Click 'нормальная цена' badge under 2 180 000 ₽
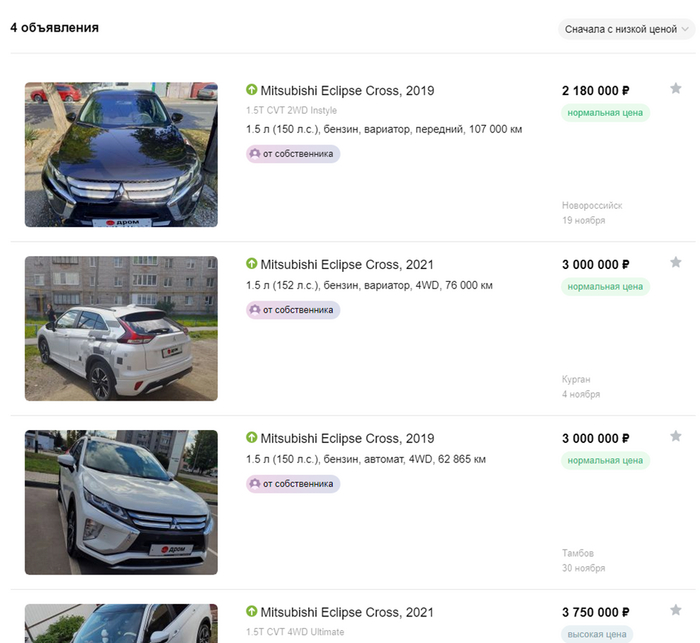Image resolution: width=700 pixels, height=643 pixels. (x=605, y=113)
